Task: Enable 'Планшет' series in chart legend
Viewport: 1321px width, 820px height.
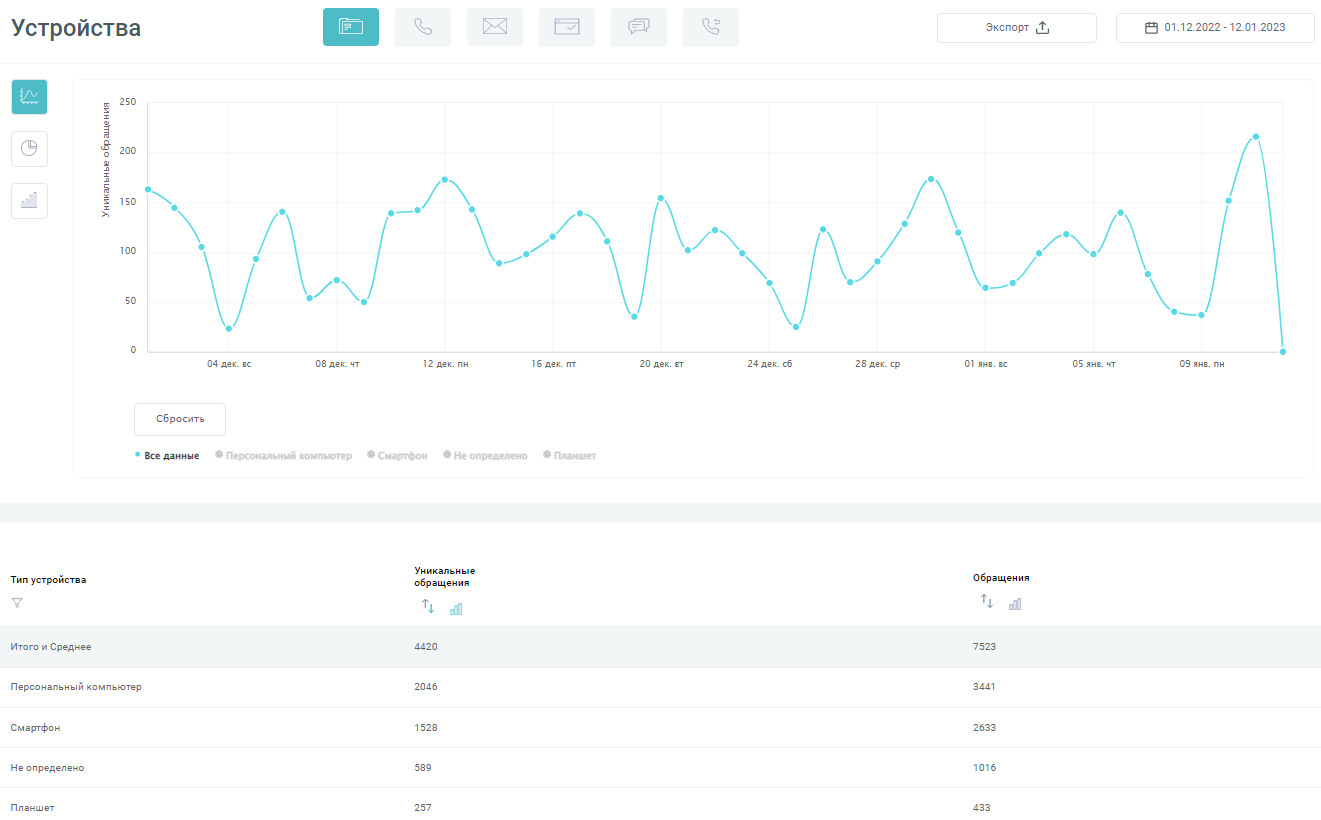Action: click(574, 456)
